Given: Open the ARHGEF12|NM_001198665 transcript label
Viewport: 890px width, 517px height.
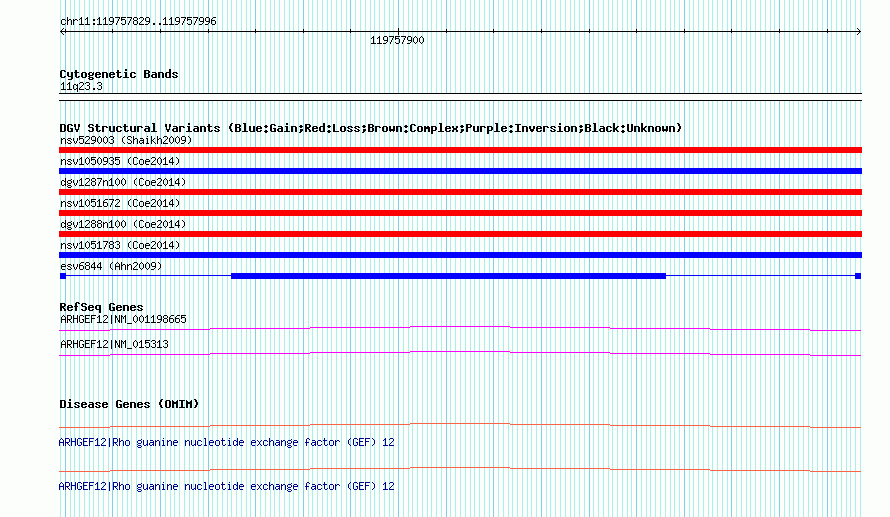Looking at the screenshot, I should tap(123, 320).
